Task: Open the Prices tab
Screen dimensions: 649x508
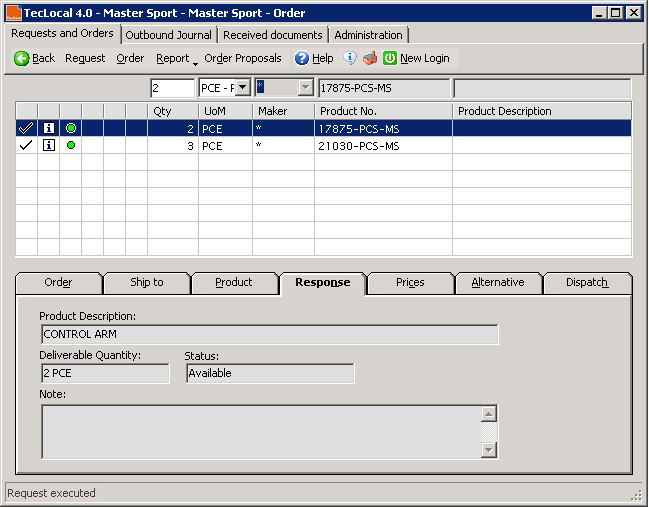Action: (x=410, y=283)
